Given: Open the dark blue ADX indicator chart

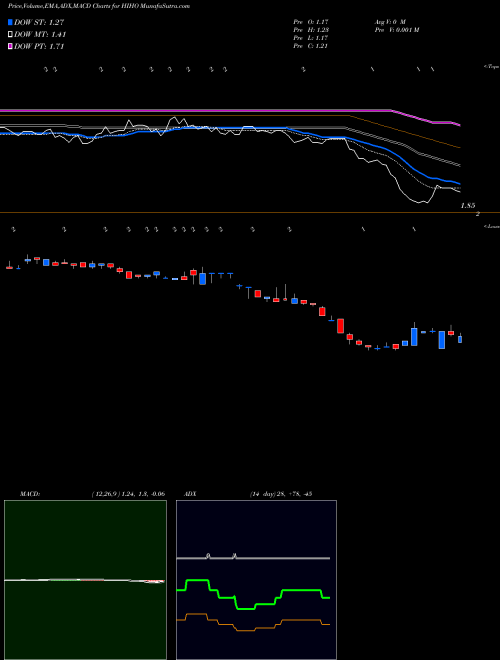Looking at the screenshot, I should [256, 580].
